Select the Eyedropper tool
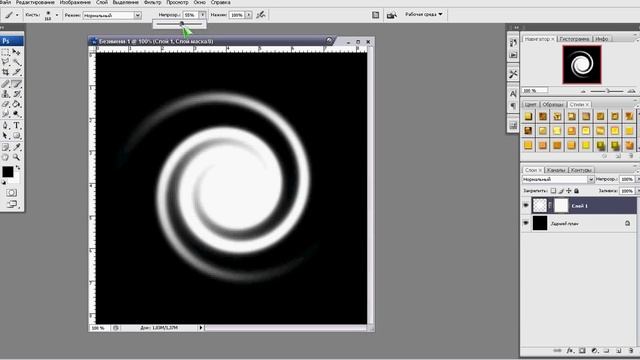 tap(16, 147)
